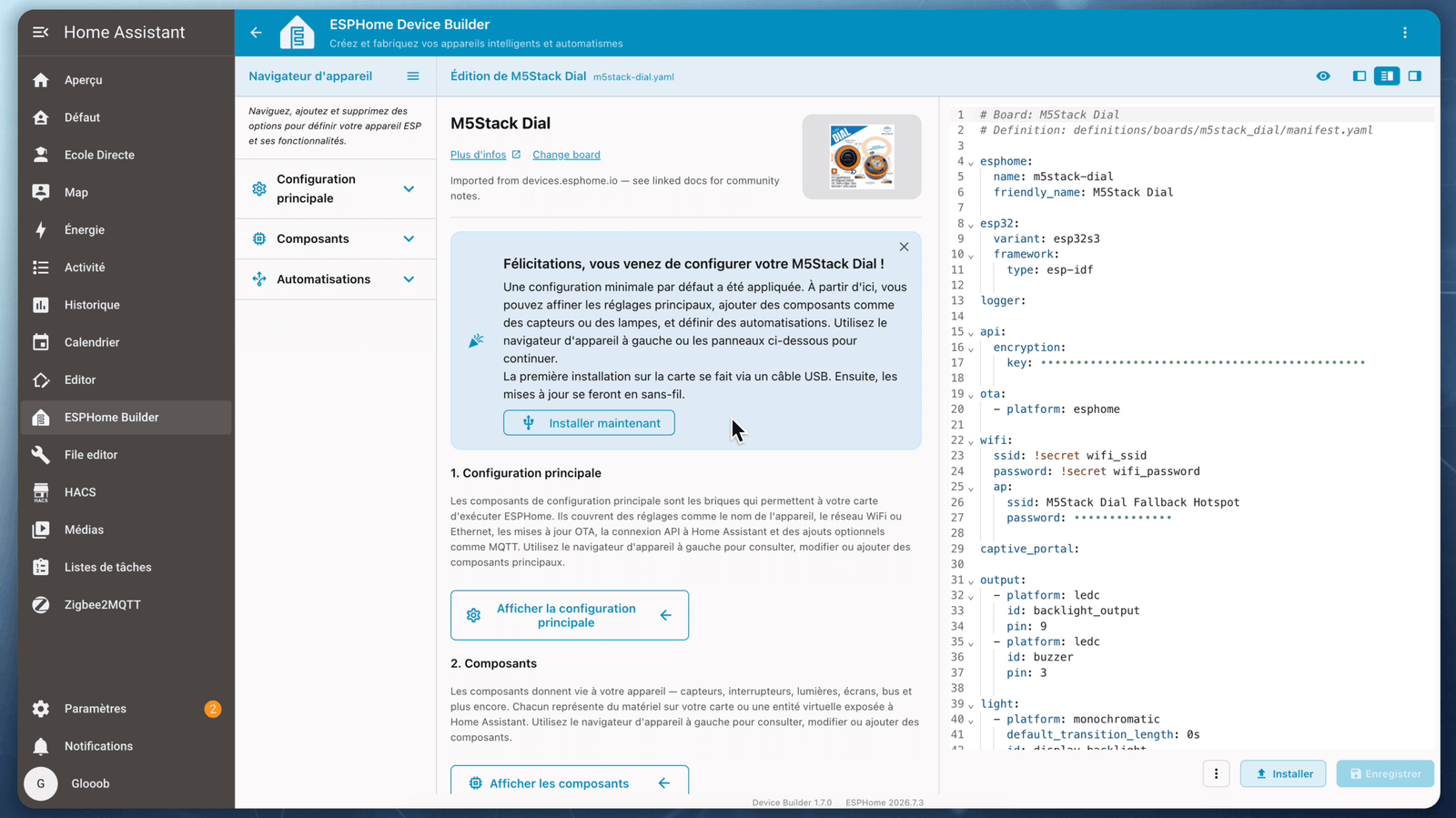Open the Gloob user profile avatar

click(x=41, y=783)
